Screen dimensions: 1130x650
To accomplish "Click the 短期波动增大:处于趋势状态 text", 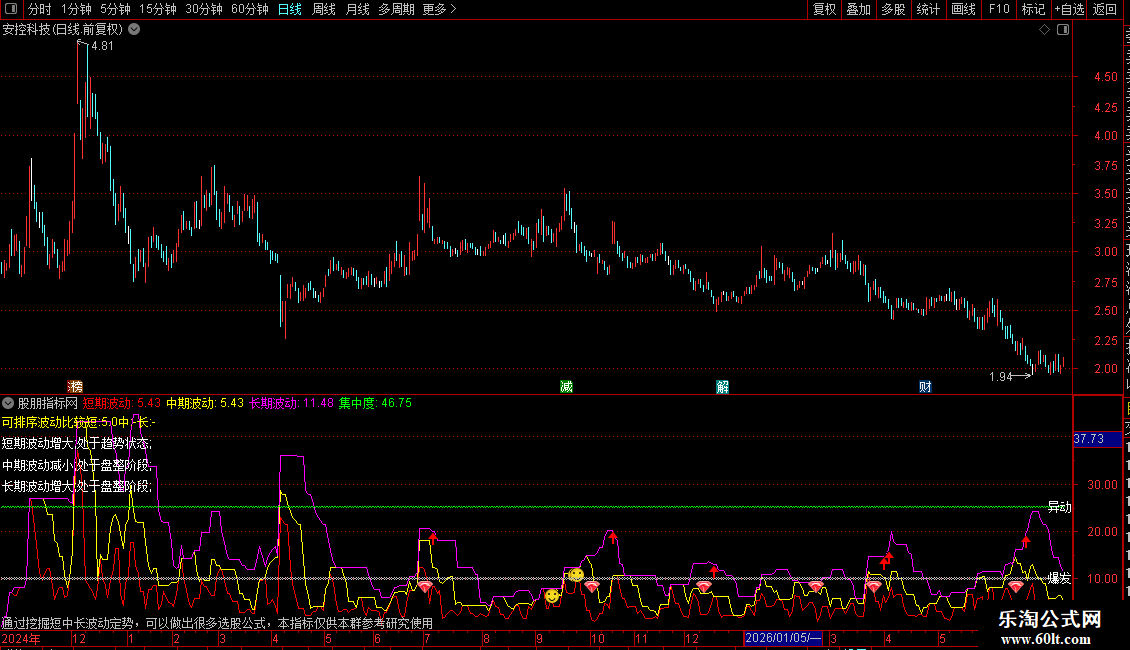I will [x=77, y=443].
